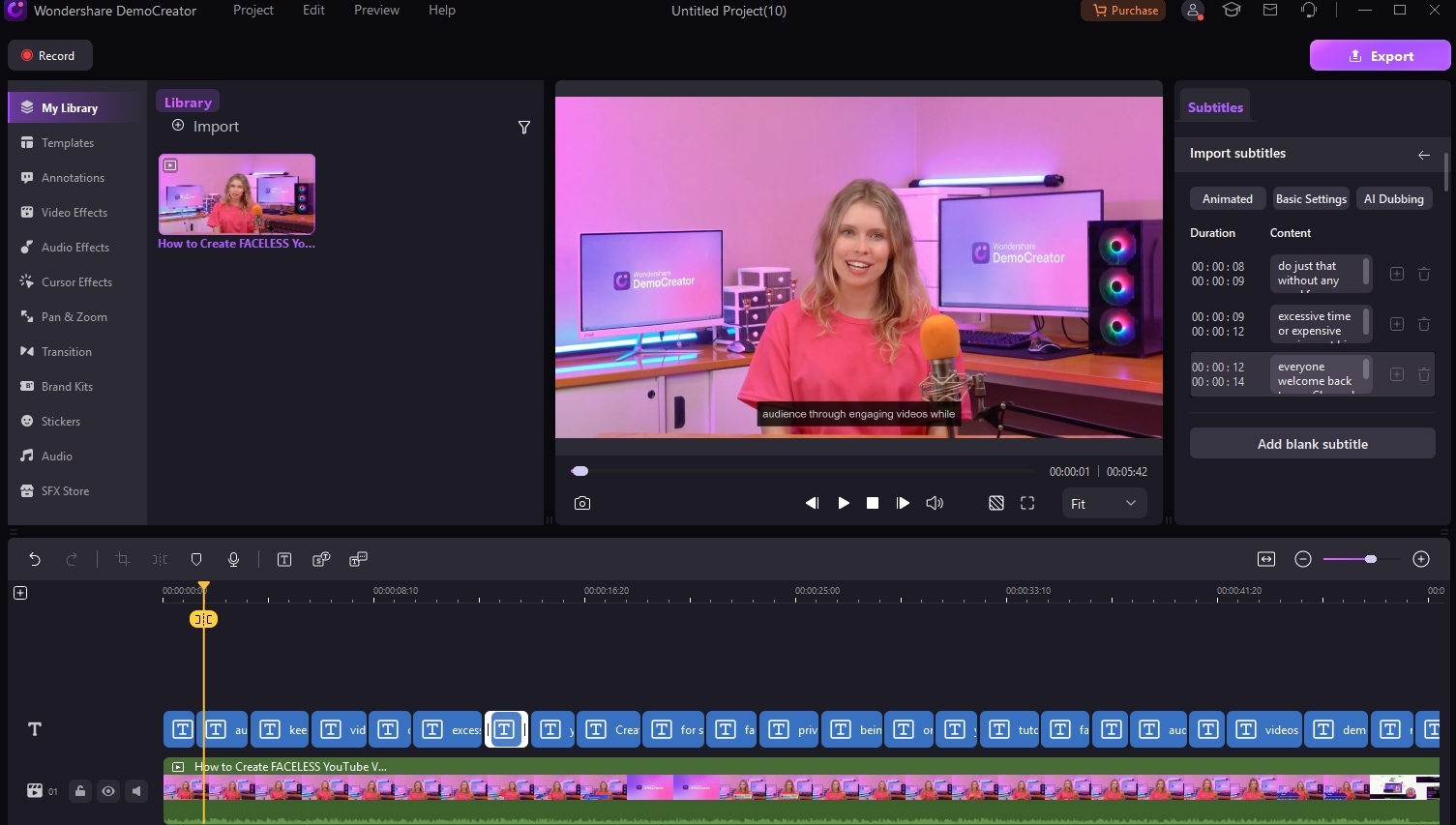
Task: Mute video track 01
Action: click(136, 791)
